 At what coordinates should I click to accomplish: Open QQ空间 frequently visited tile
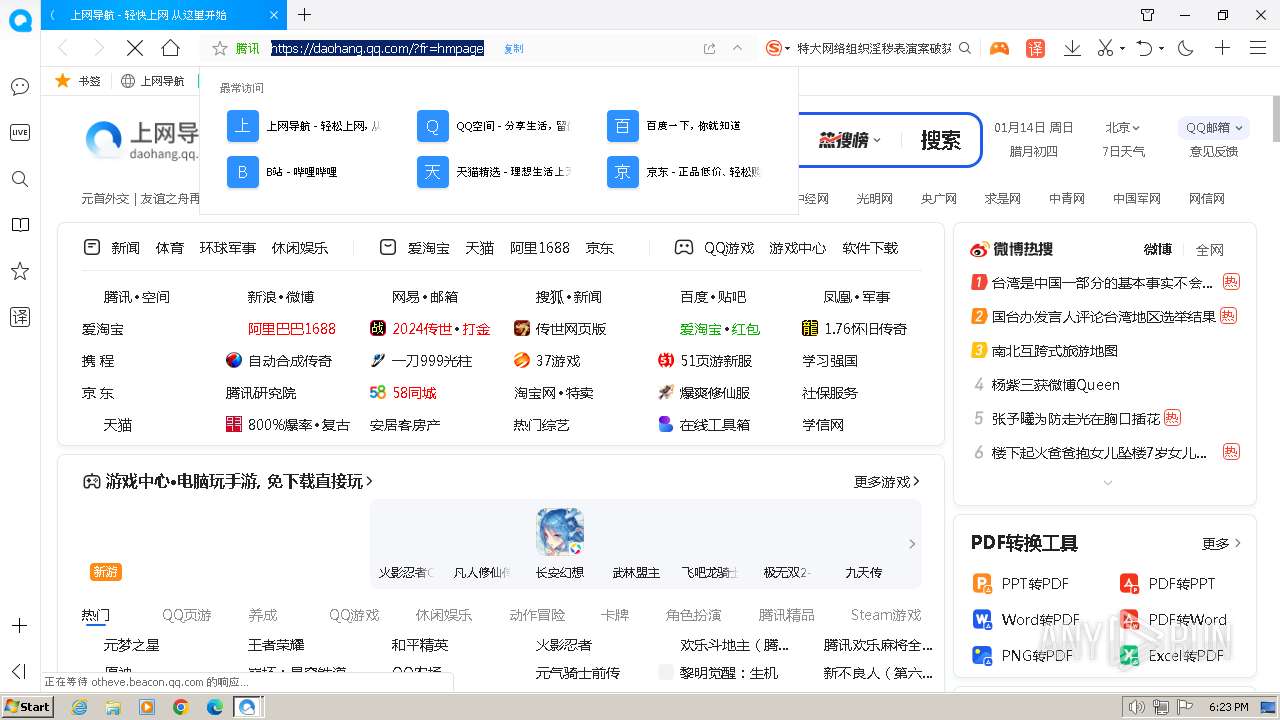[x=494, y=126]
